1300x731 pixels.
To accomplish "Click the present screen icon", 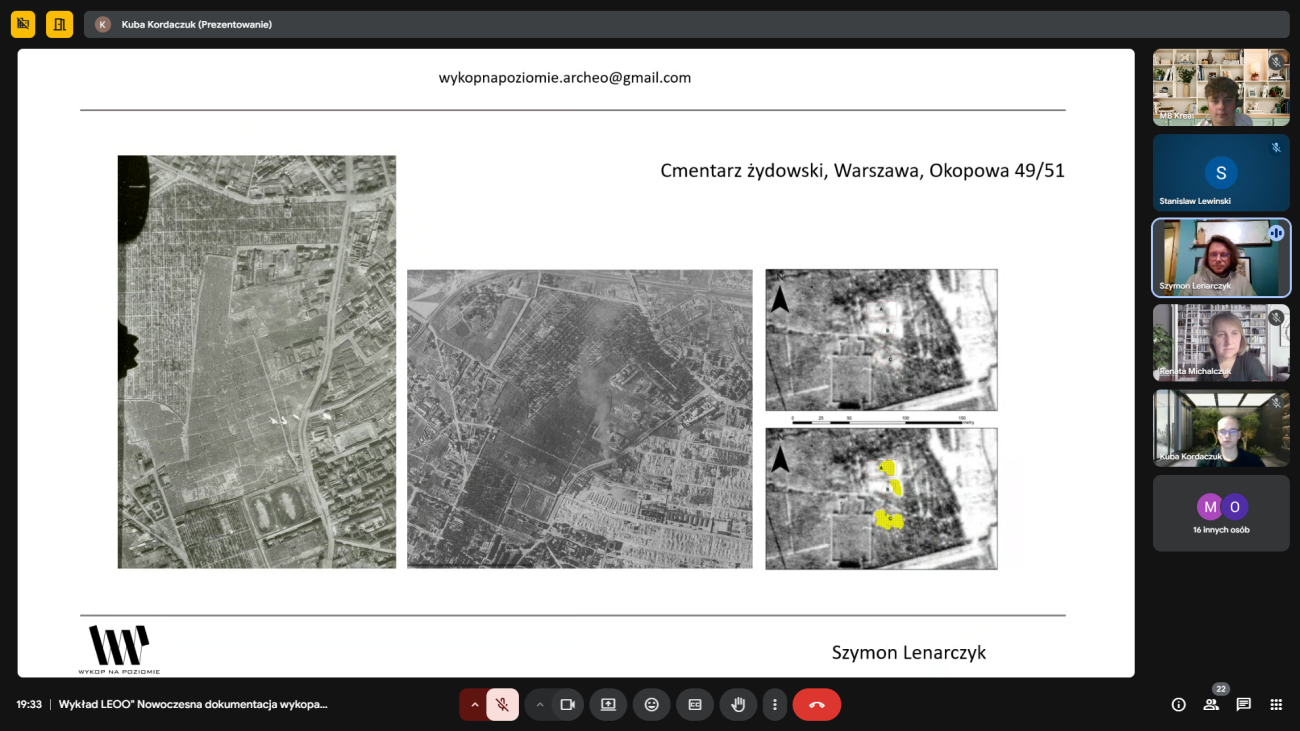I will [608, 705].
